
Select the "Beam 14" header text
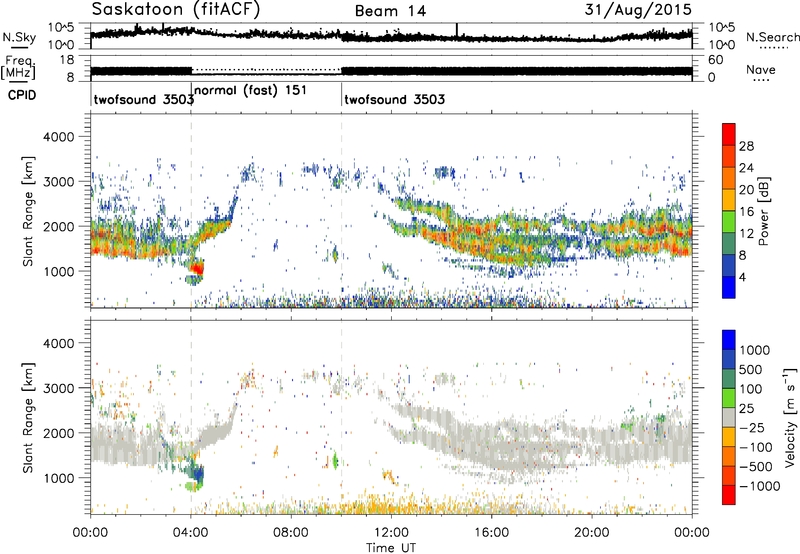pos(390,11)
